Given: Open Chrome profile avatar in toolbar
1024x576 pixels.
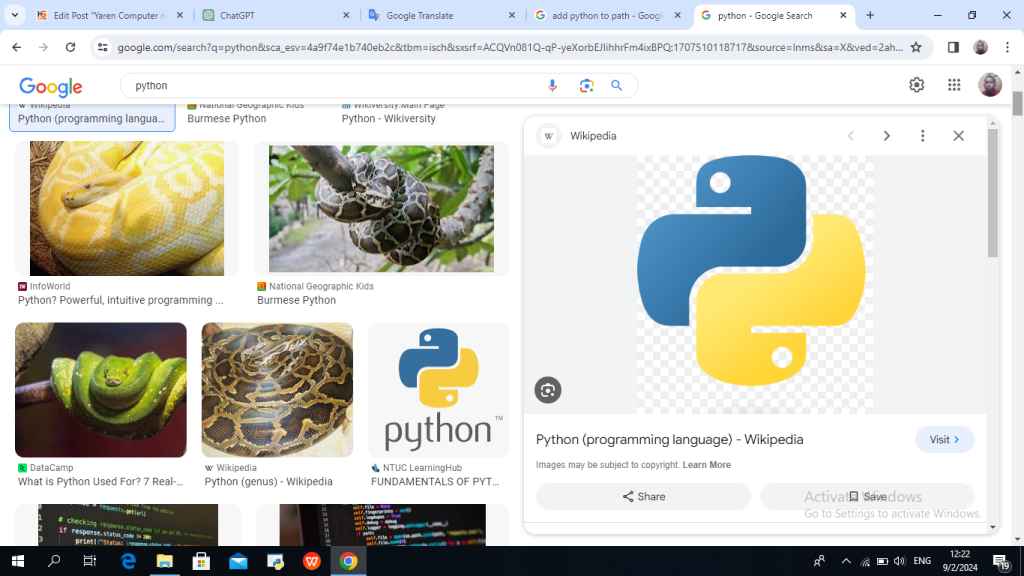Looking at the screenshot, I should [x=980, y=47].
